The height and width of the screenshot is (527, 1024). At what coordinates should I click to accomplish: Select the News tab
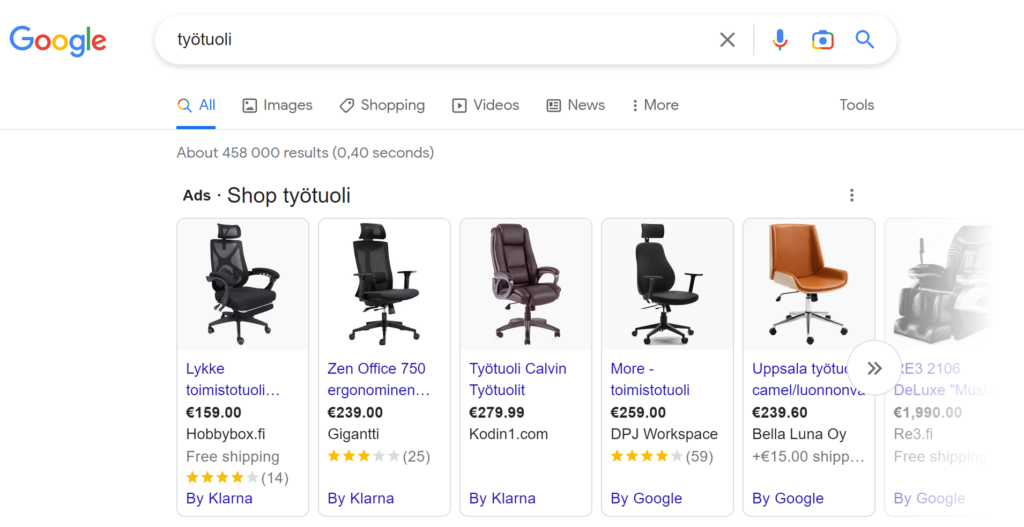coord(576,105)
